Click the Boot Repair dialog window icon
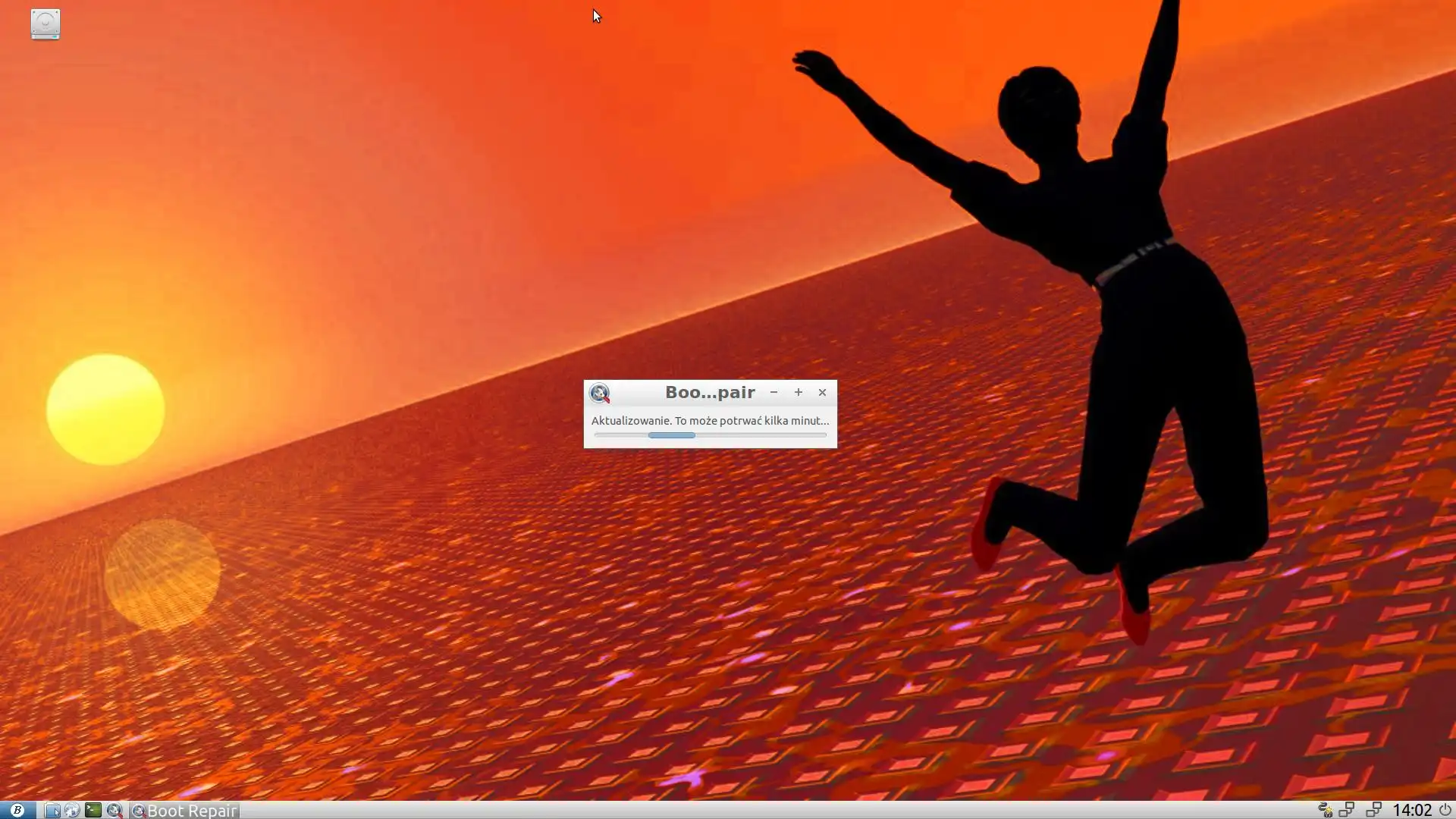Image resolution: width=1456 pixels, height=819 pixels. 600,393
